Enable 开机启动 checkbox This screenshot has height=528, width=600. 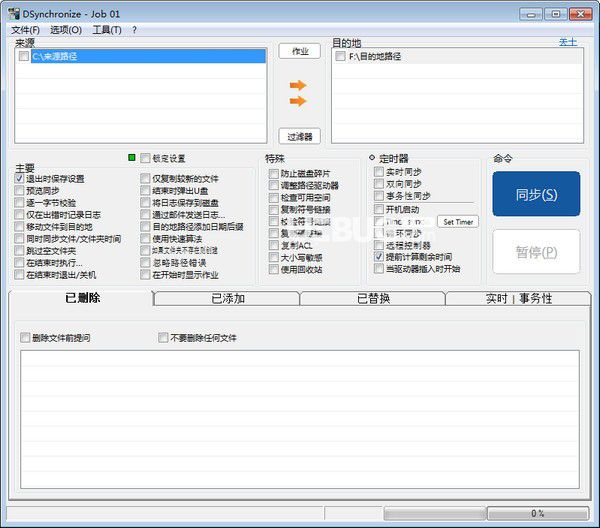tap(378, 209)
